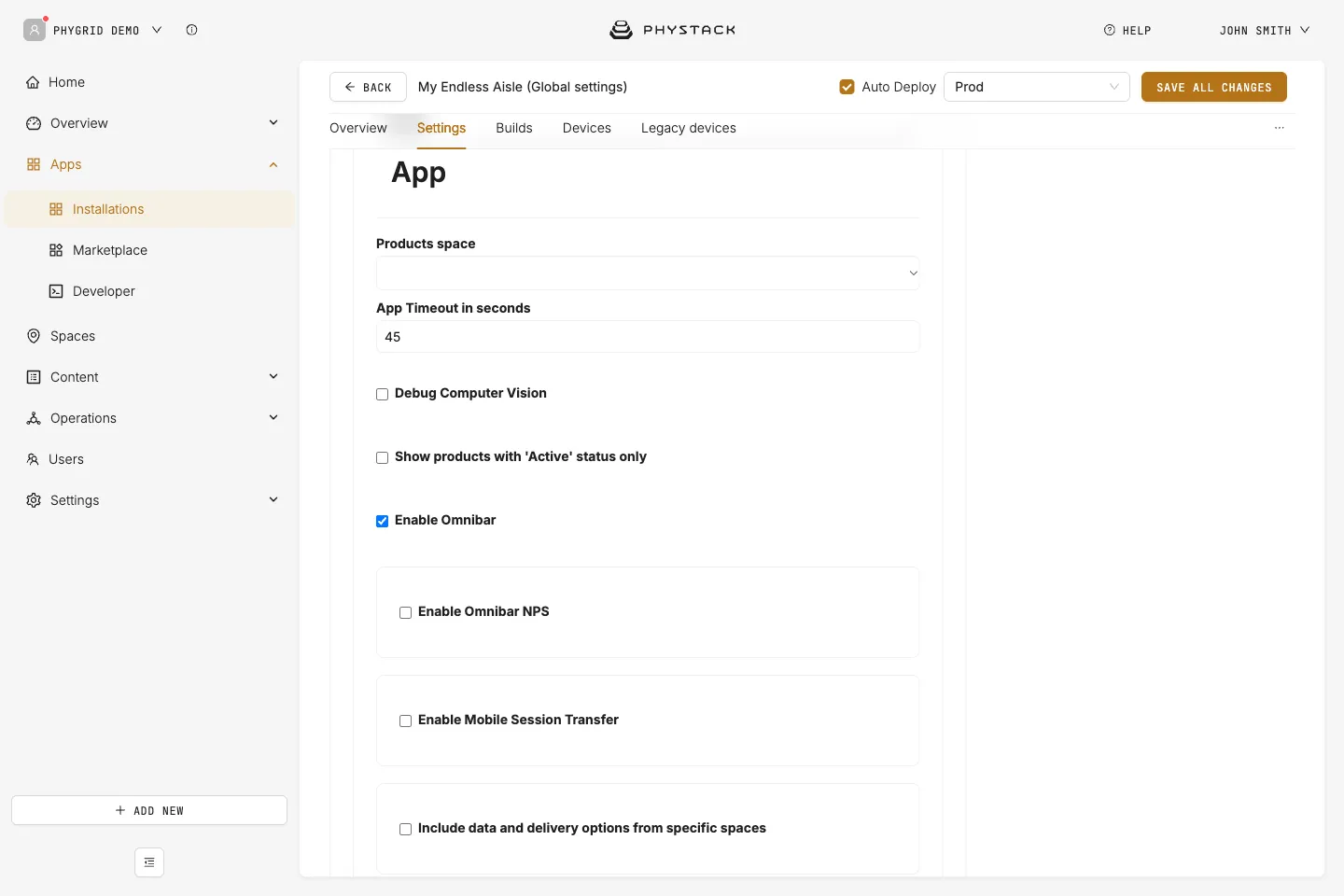This screenshot has width=1344, height=896.
Task: Collapse the Apps sidebar section chevron
Action: 273,164
